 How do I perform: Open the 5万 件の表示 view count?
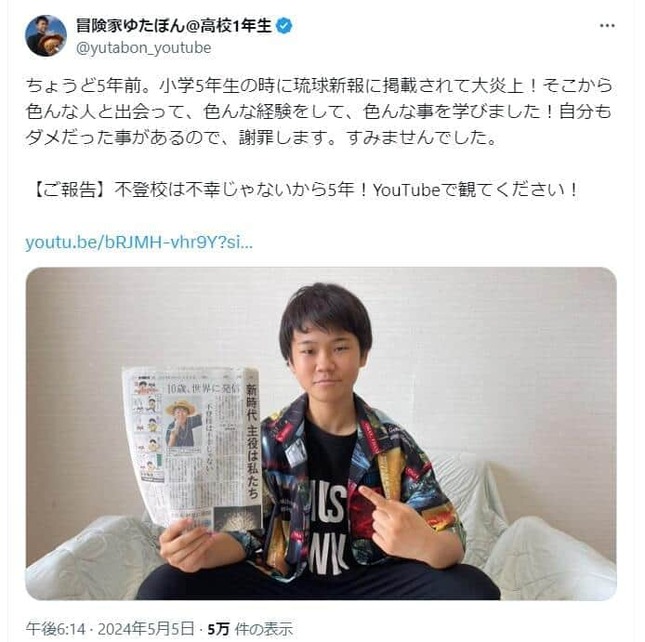[x=250, y=629]
